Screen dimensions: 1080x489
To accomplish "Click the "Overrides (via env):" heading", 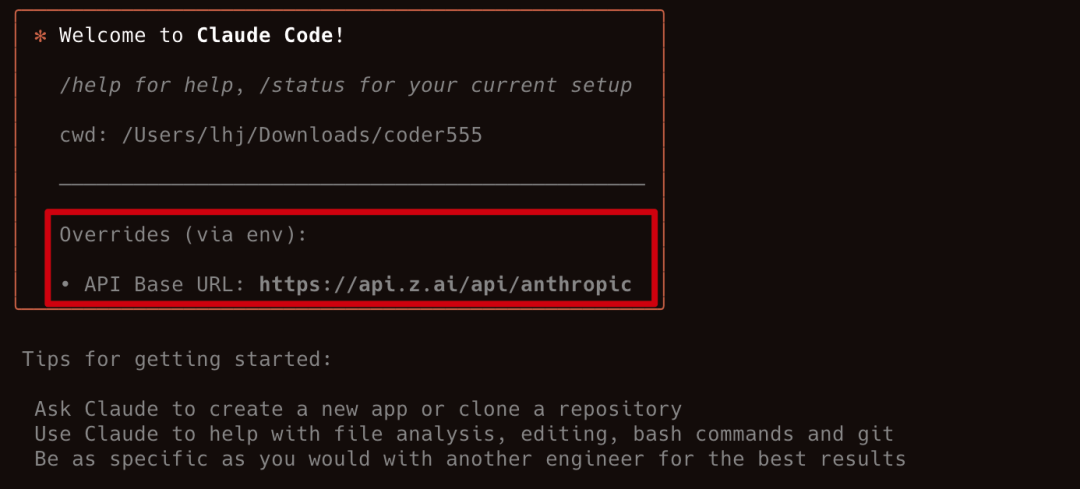I will click(183, 234).
